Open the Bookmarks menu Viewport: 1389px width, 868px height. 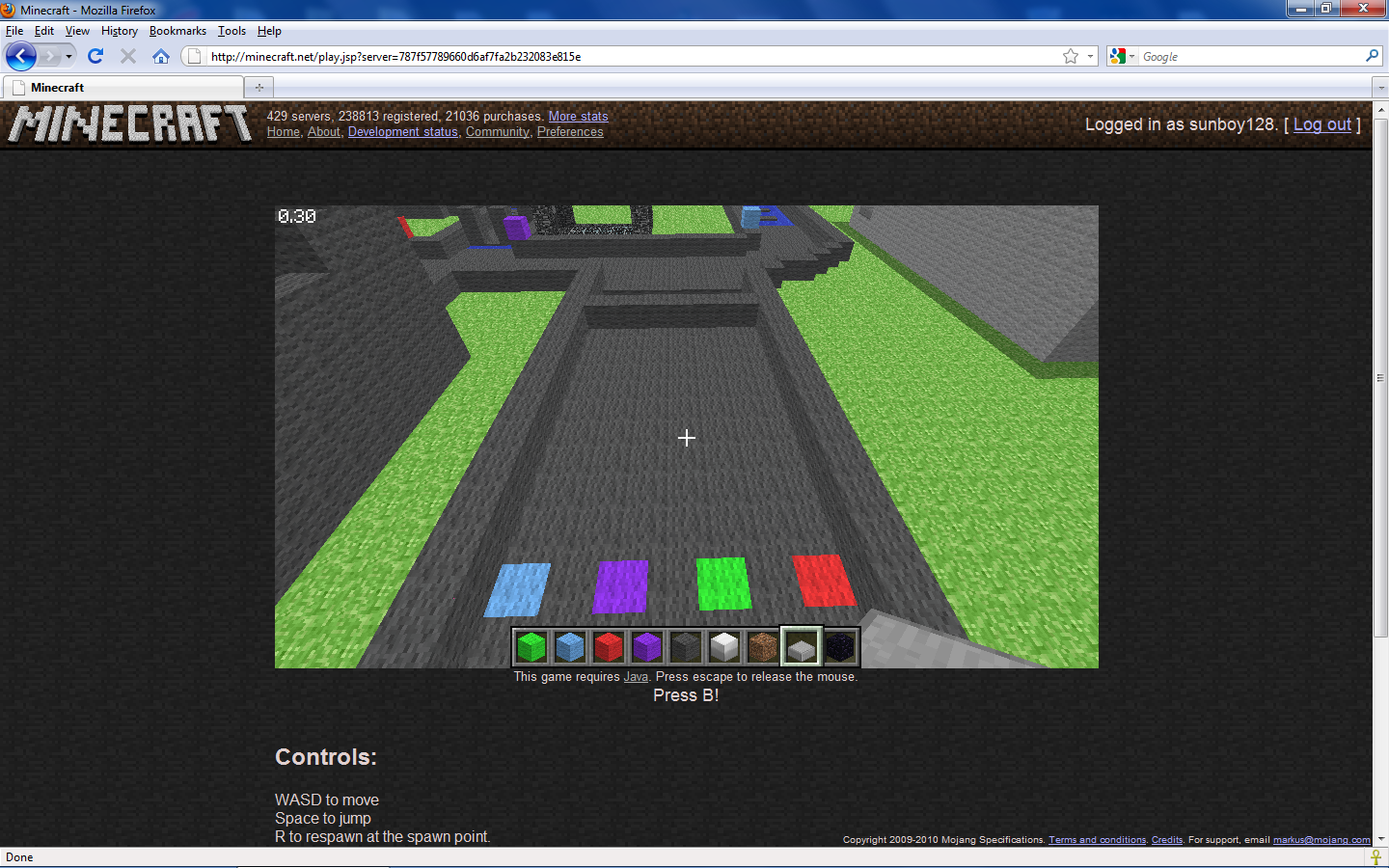177,31
